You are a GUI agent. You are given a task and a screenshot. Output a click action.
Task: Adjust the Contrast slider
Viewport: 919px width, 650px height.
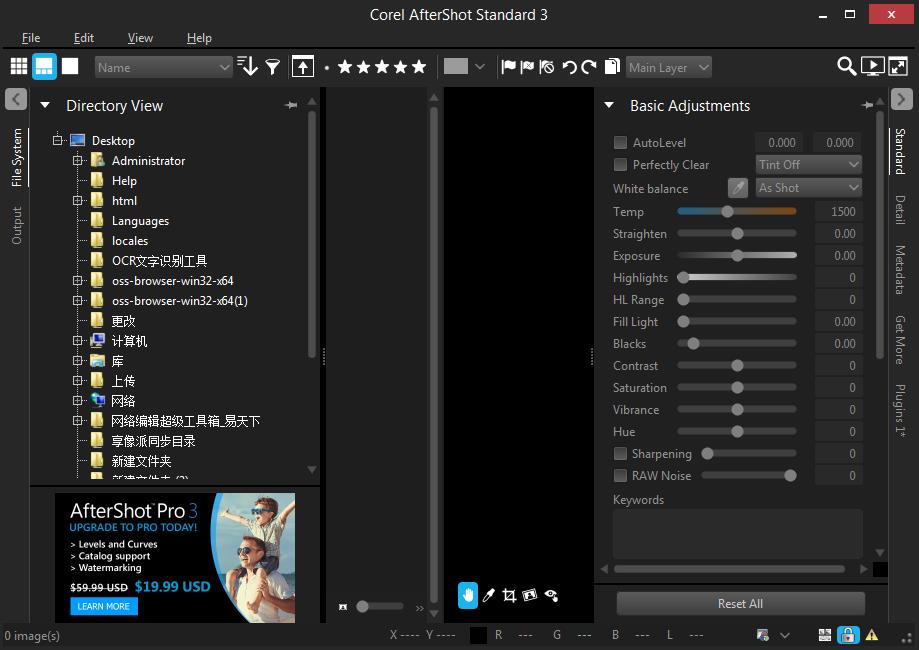click(737, 366)
